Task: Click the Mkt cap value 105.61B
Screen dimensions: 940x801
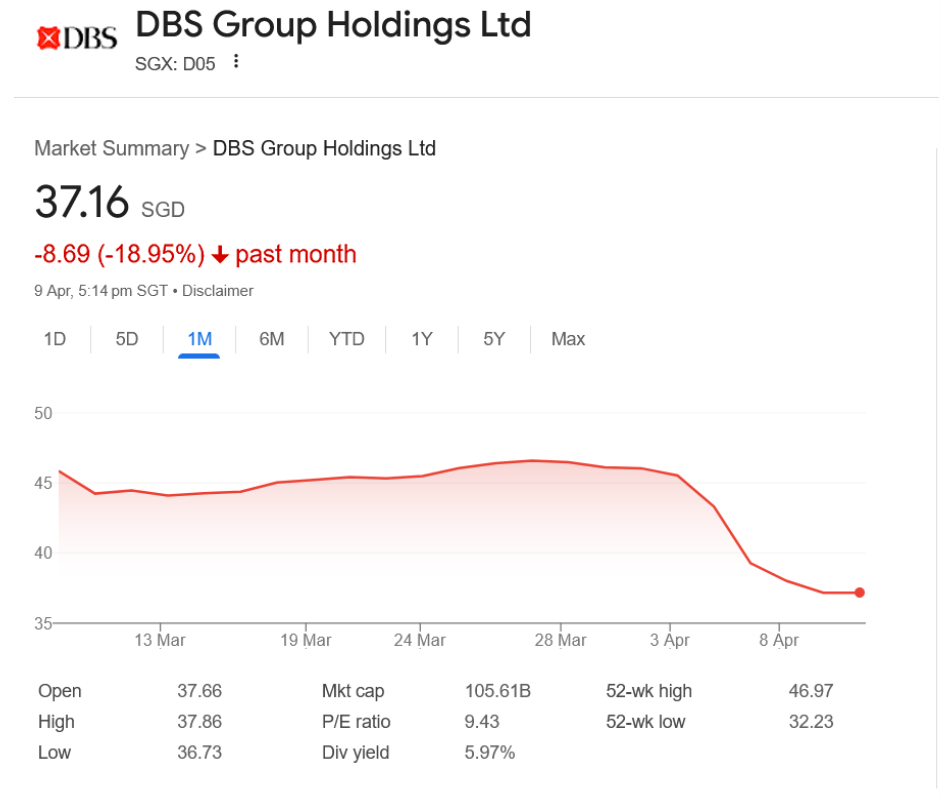Action: click(x=498, y=691)
